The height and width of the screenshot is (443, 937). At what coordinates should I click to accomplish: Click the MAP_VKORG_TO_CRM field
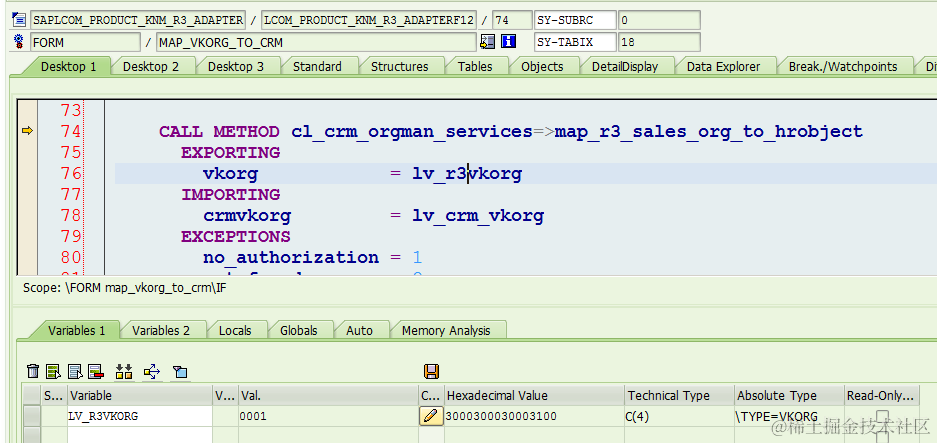316,42
